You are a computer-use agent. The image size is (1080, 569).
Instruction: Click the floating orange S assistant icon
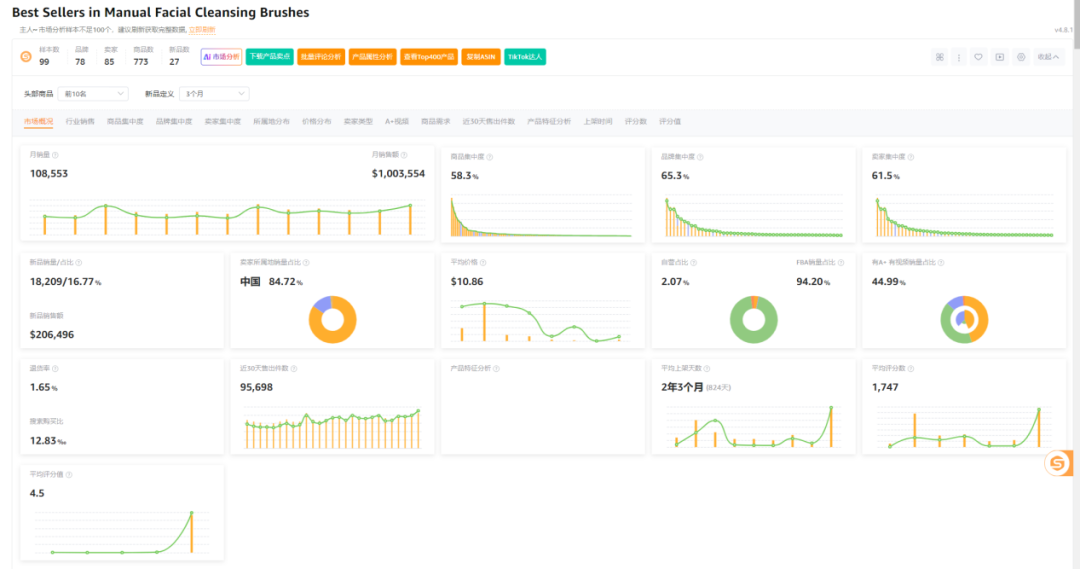(x=1058, y=463)
